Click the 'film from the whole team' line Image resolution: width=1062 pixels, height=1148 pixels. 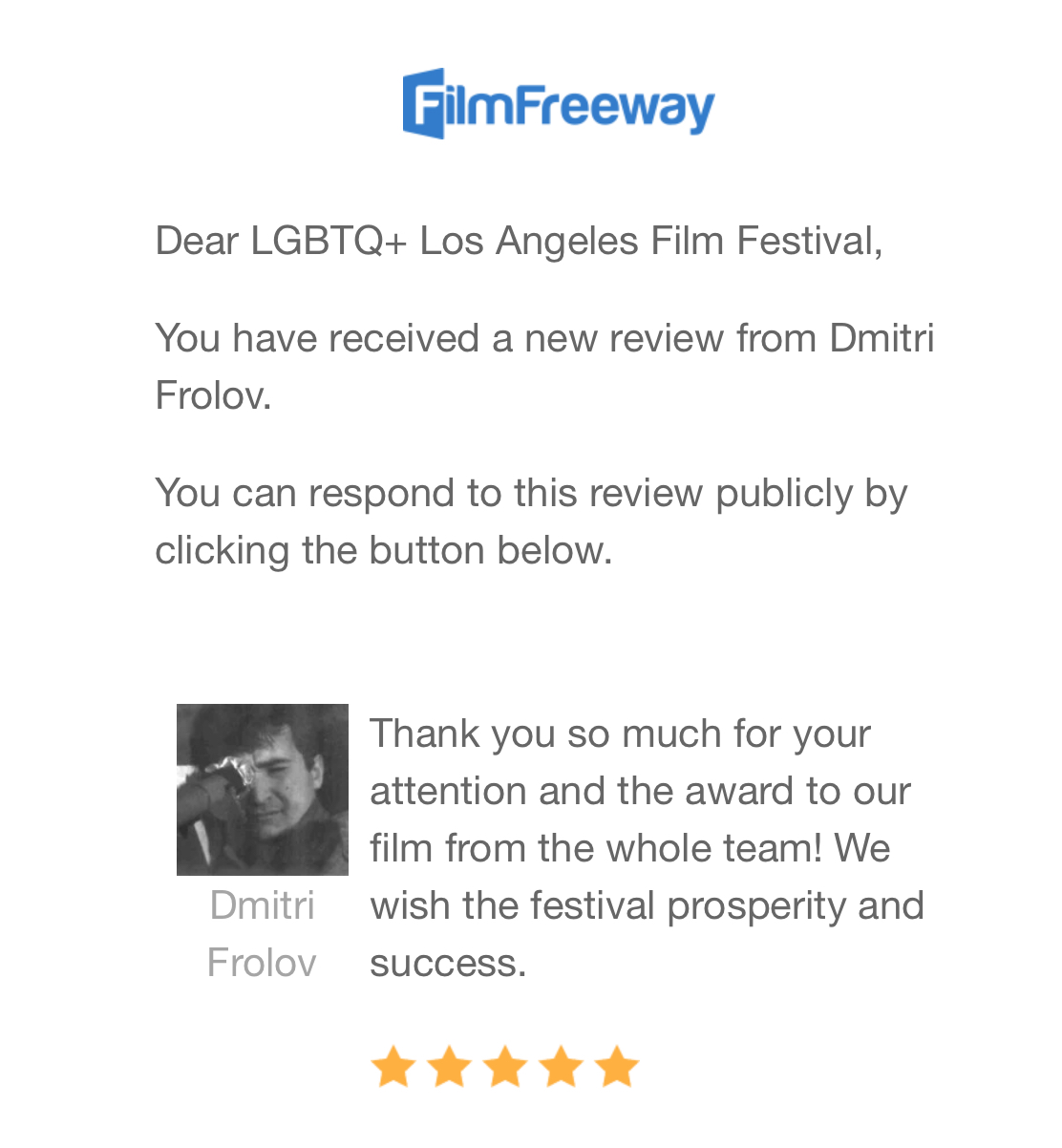pos(629,849)
